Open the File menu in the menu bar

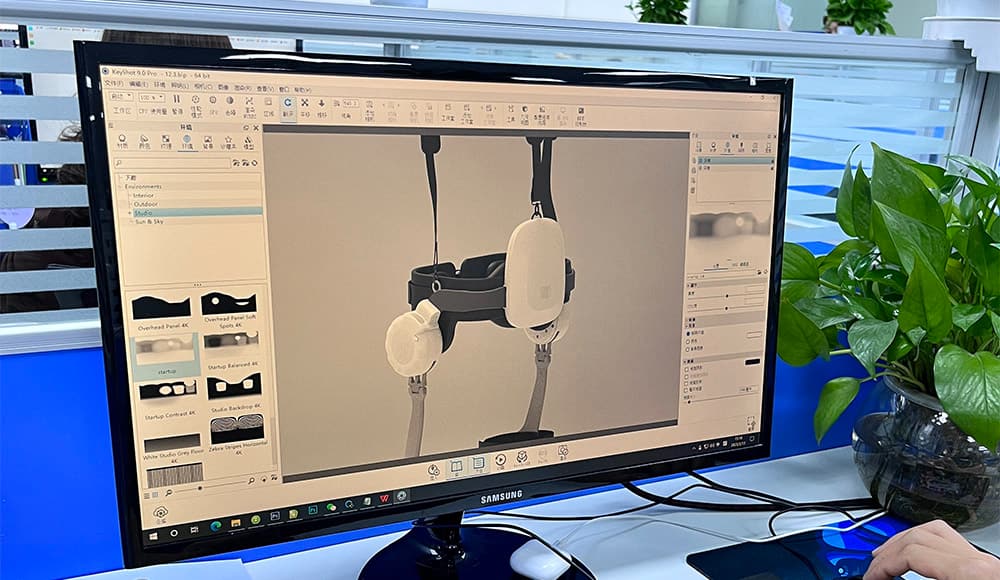[113, 84]
